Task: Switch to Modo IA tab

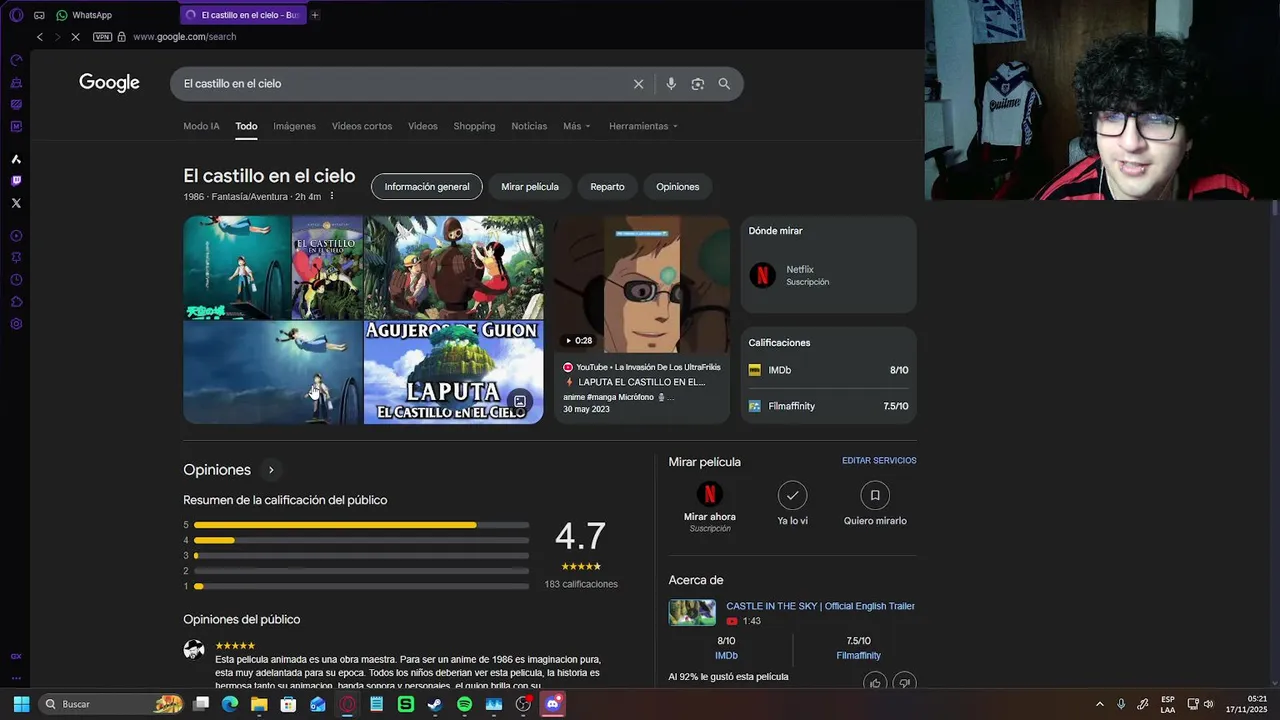Action: coord(201,126)
